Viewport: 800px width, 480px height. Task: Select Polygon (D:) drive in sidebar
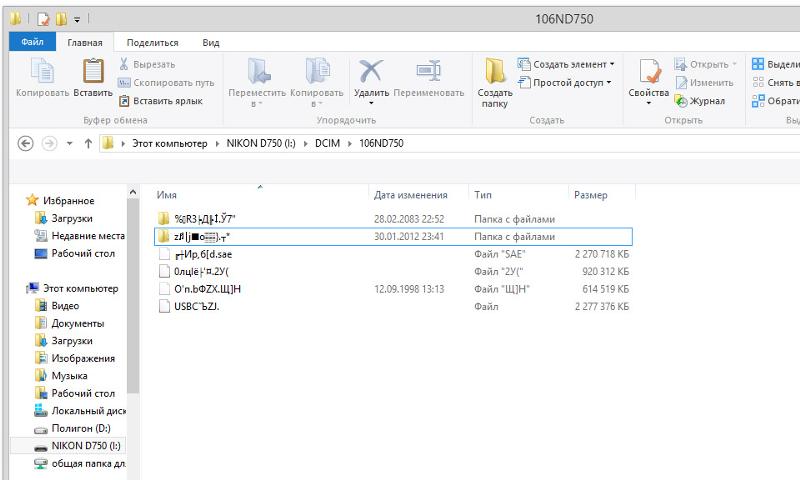click(78, 428)
